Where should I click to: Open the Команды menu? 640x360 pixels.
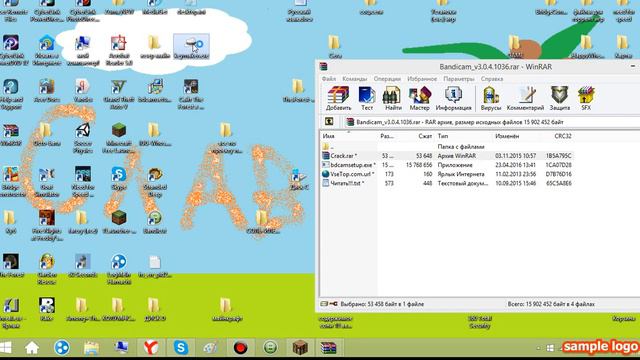pos(355,79)
